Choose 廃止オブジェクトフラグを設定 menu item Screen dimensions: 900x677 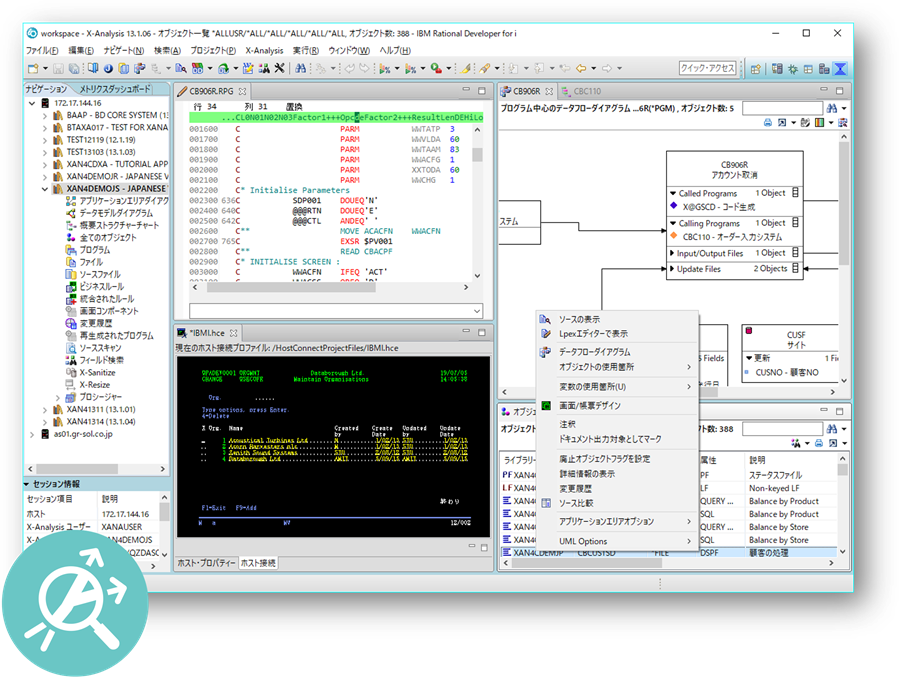pyautogui.click(x=617, y=459)
